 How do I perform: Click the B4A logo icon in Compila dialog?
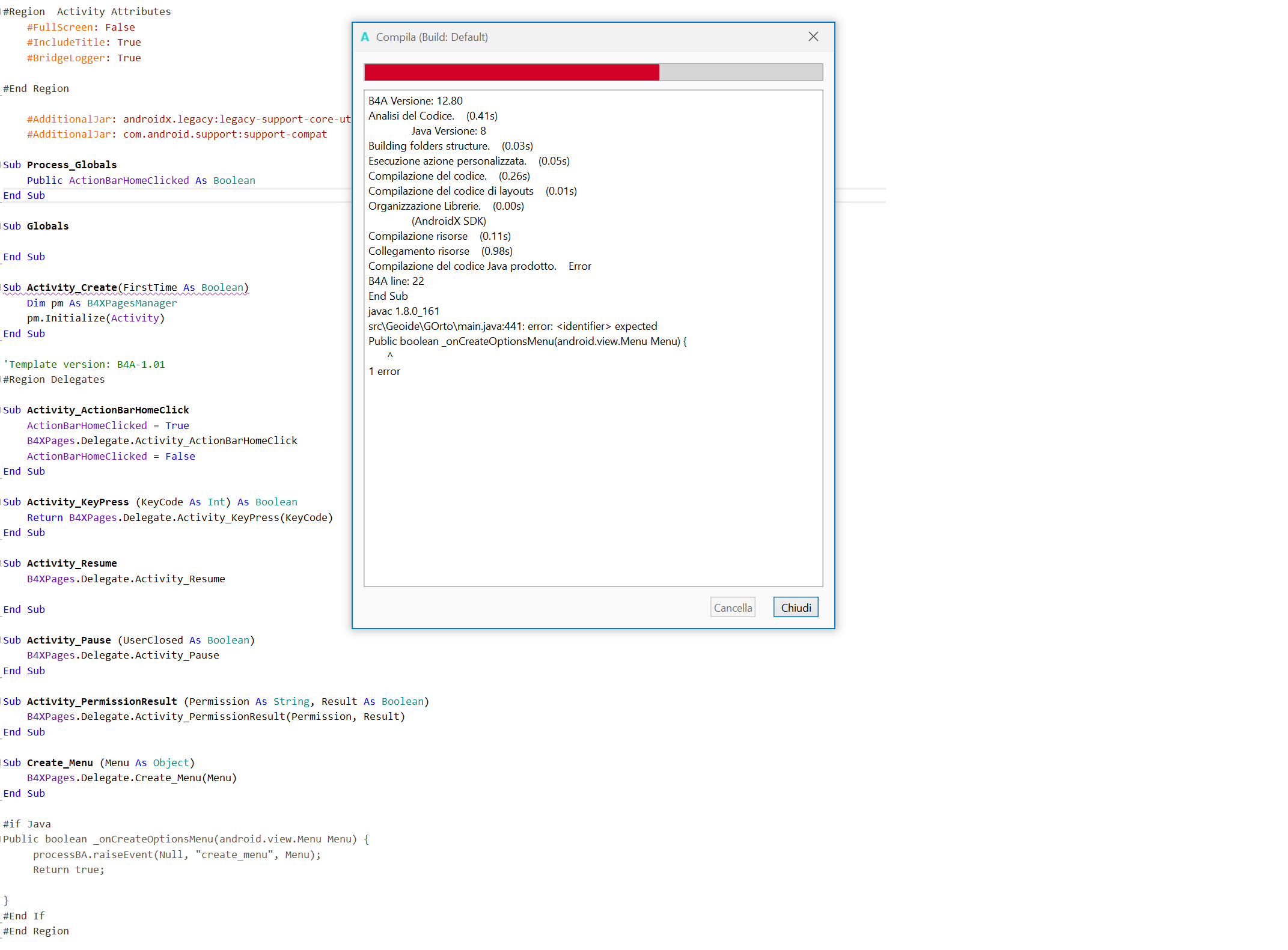click(365, 37)
